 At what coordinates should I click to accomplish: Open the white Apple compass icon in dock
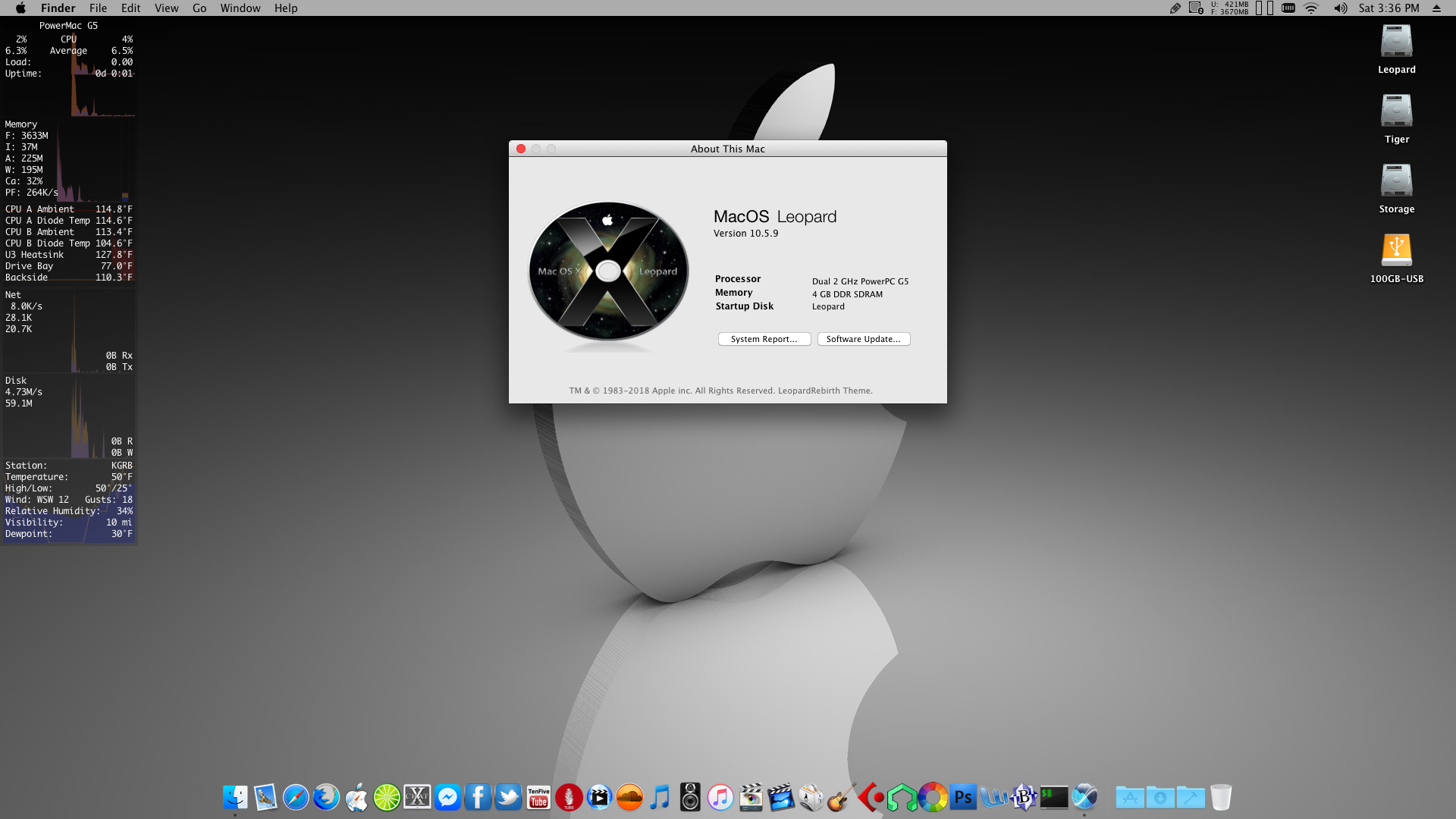pyautogui.click(x=356, y=797)
